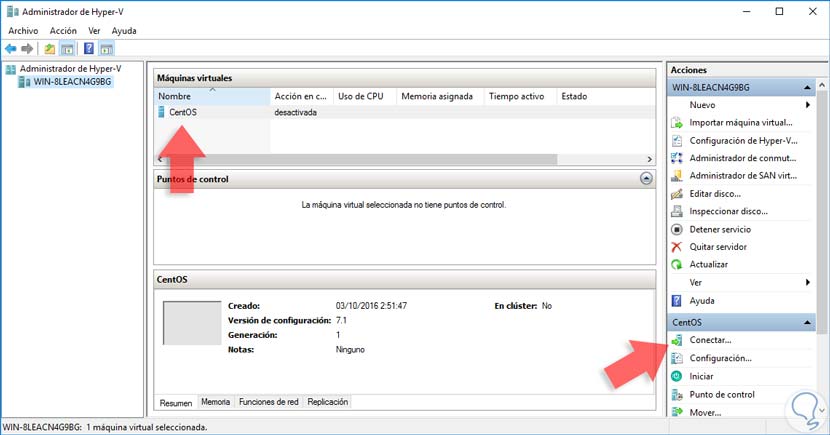
Task: Click the Forward arrow toolbar icon
Action: (x=27, y=49)
